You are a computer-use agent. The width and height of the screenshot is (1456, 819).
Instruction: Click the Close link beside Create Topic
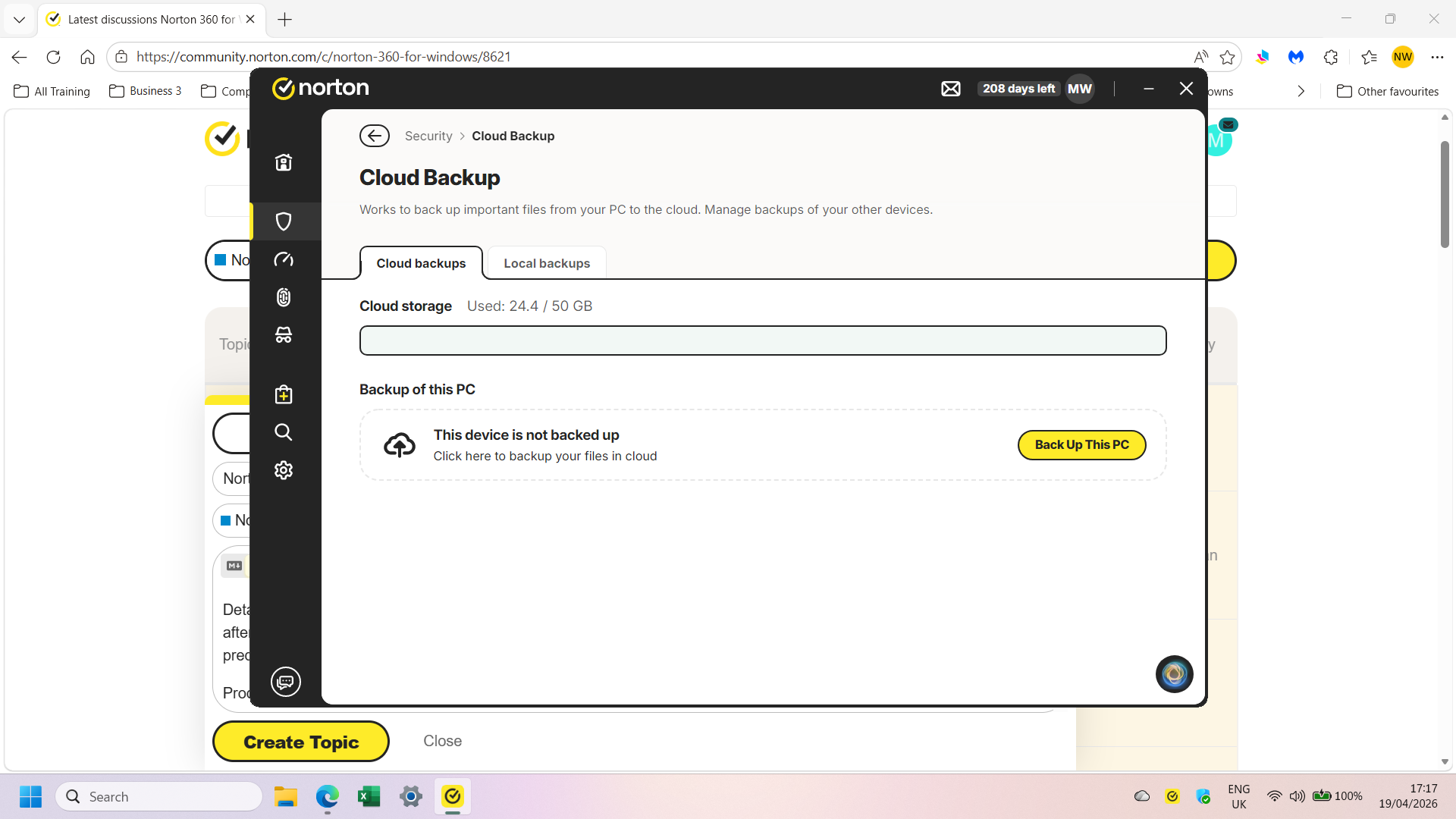pyautogui.click(x=443, y=741)
